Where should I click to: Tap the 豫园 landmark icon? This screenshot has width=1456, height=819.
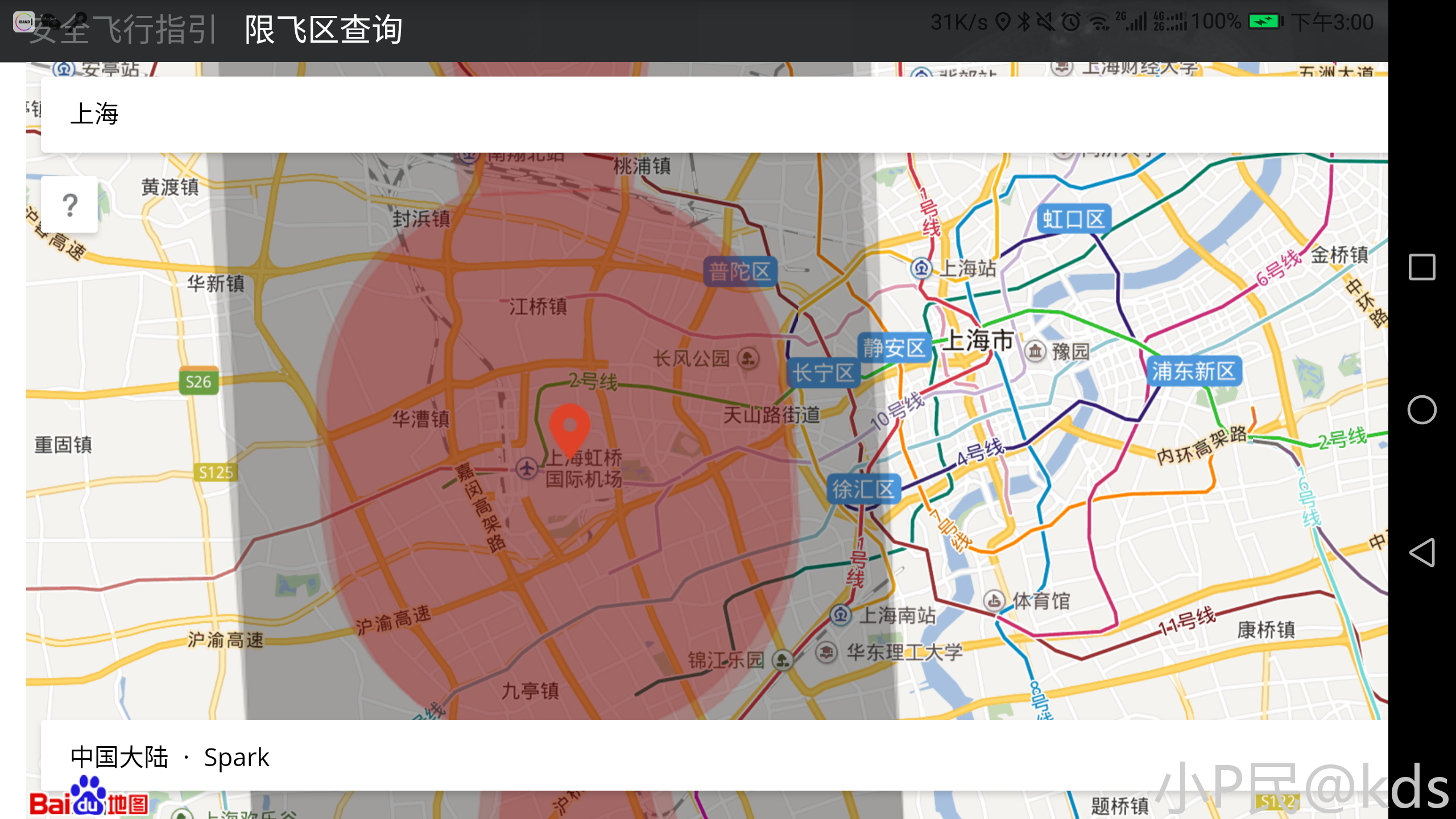[1035, 351]
